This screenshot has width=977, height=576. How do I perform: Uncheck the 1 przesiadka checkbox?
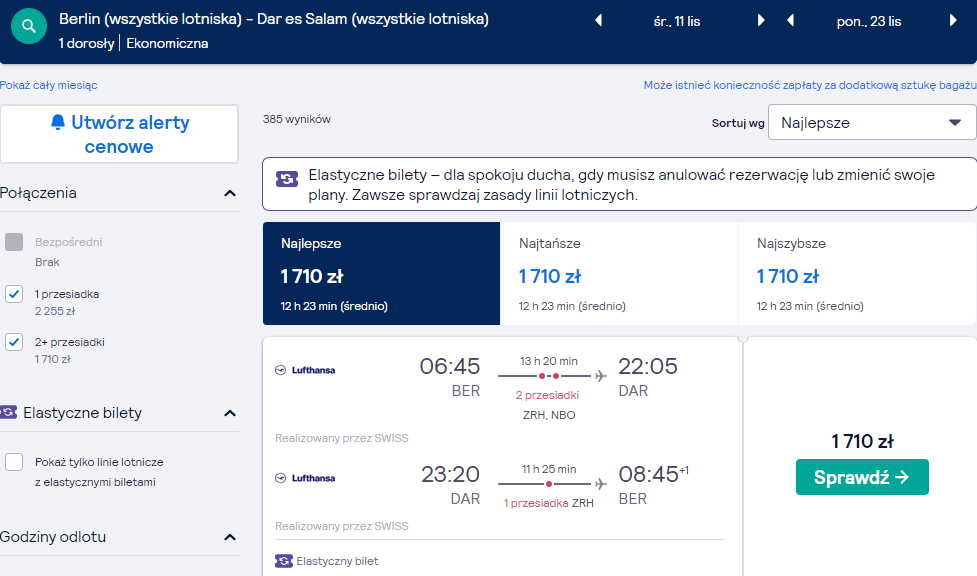click(x=14, y=294)
